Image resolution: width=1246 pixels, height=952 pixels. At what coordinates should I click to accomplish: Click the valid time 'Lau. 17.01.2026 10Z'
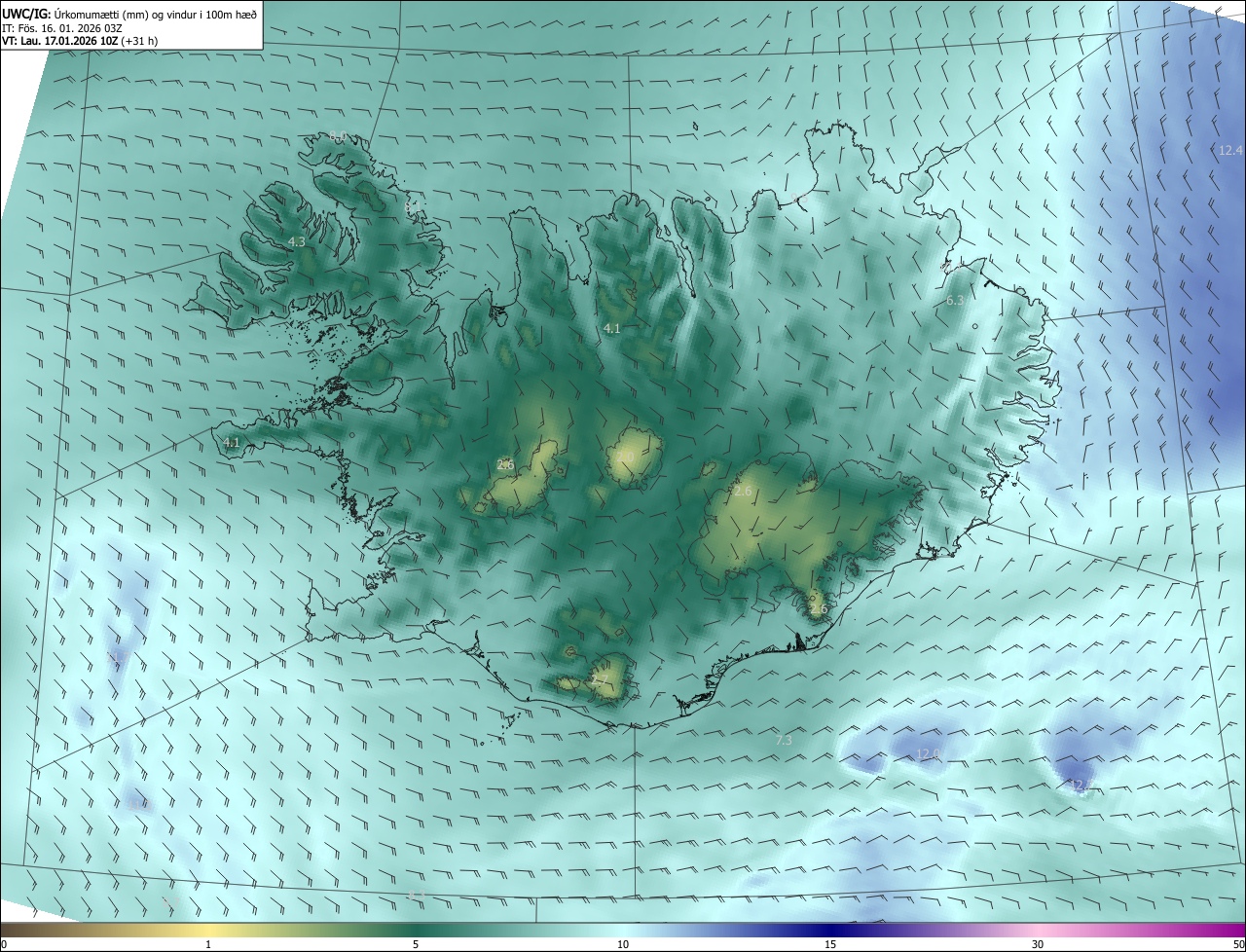click(69, 41)
